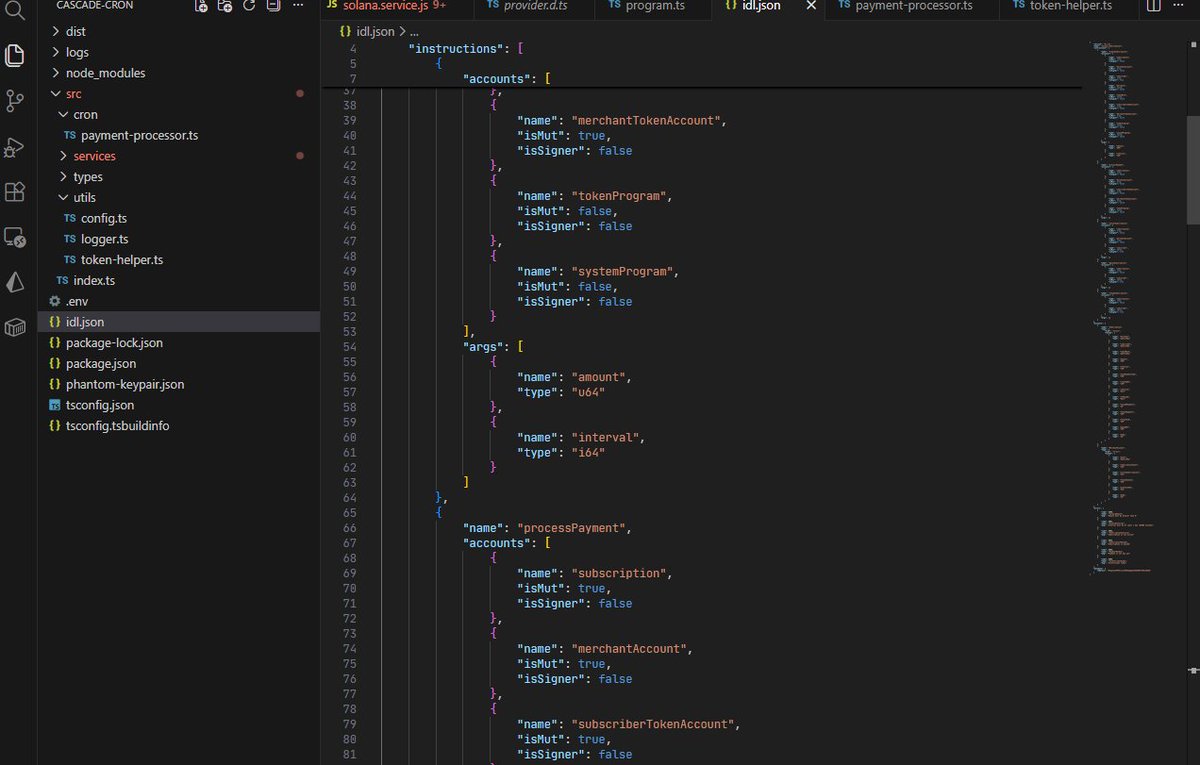Image resolution: width=1200 pixels, height=765 pixels.
Task: Open the Source Control view
Action: tap(14, 101)
